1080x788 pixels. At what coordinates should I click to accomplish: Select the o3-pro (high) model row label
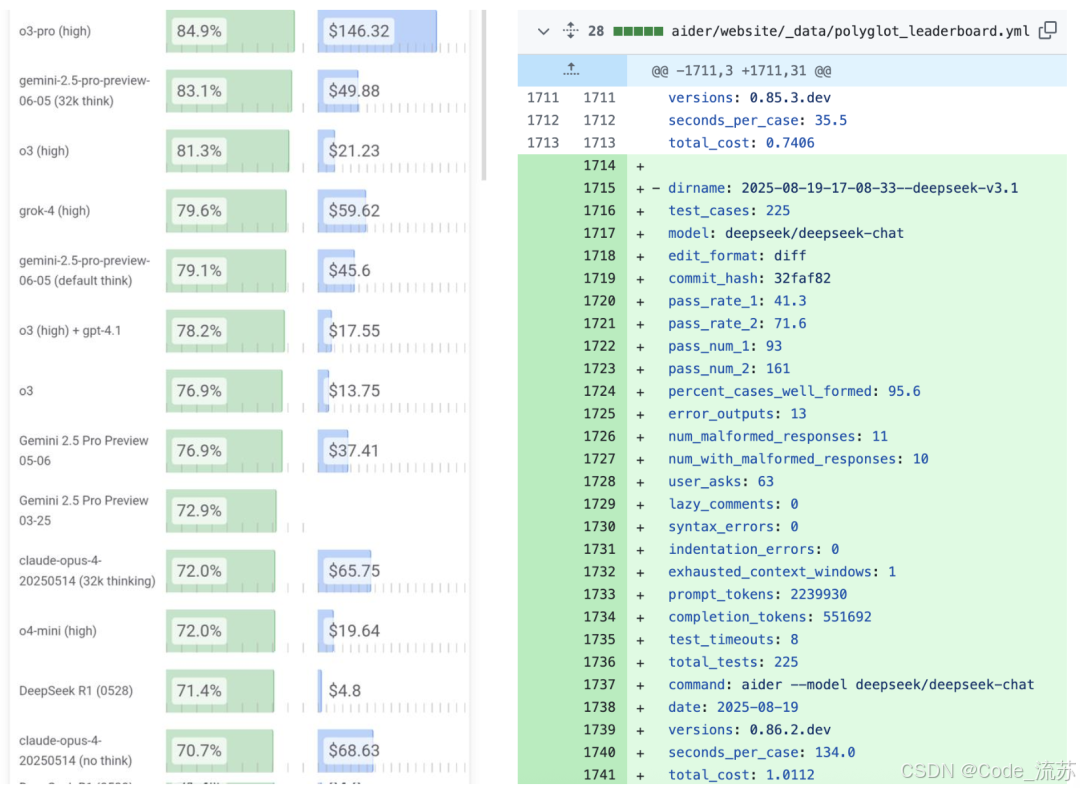(x=55, y=31)
